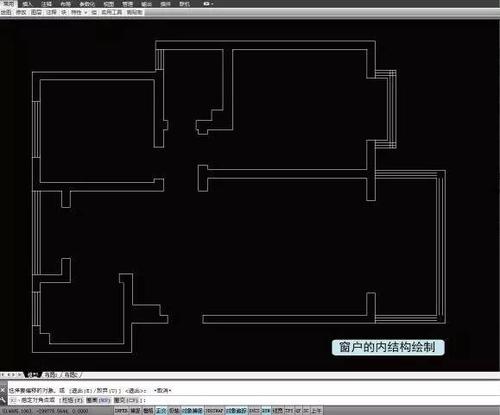Image resolution: width=500 pixels, height=415 pixels.
Task: Select the 布局 (Layout) ribbon tab
Action: [65, 4]
